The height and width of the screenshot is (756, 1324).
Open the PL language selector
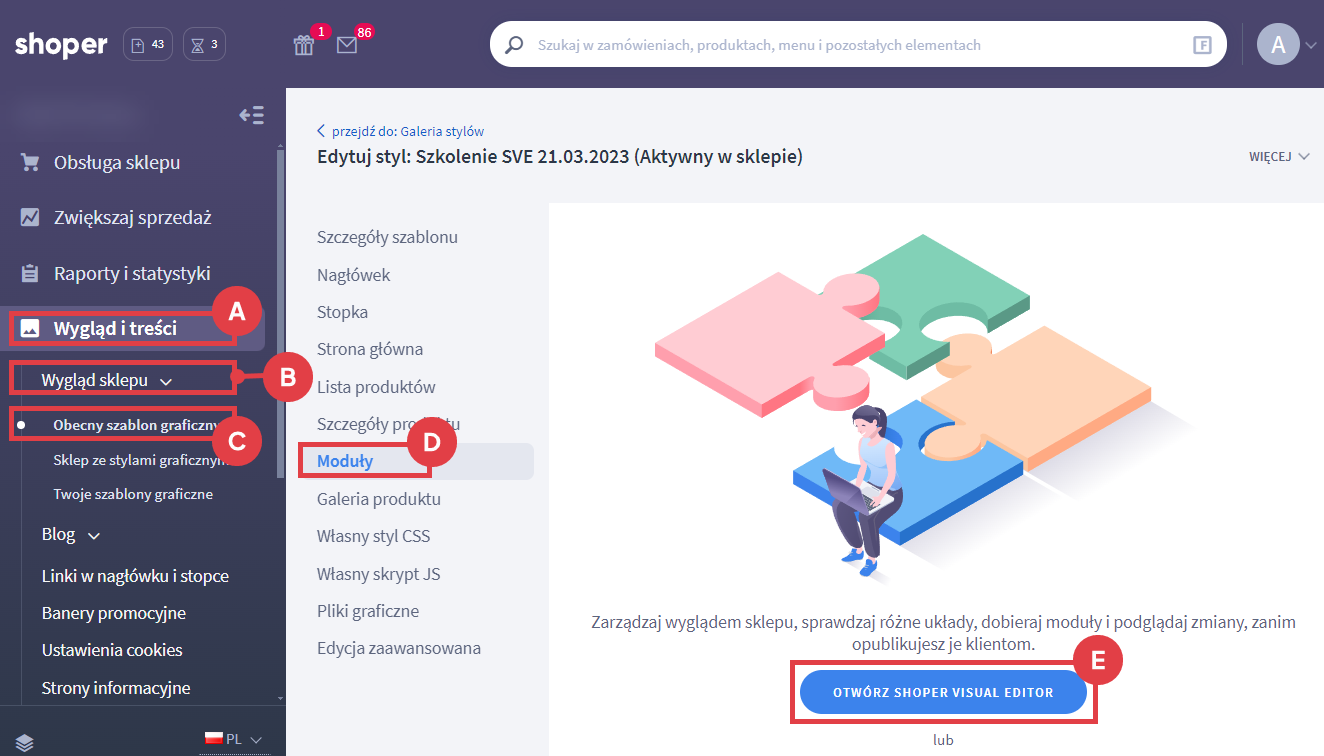[233, 739]
